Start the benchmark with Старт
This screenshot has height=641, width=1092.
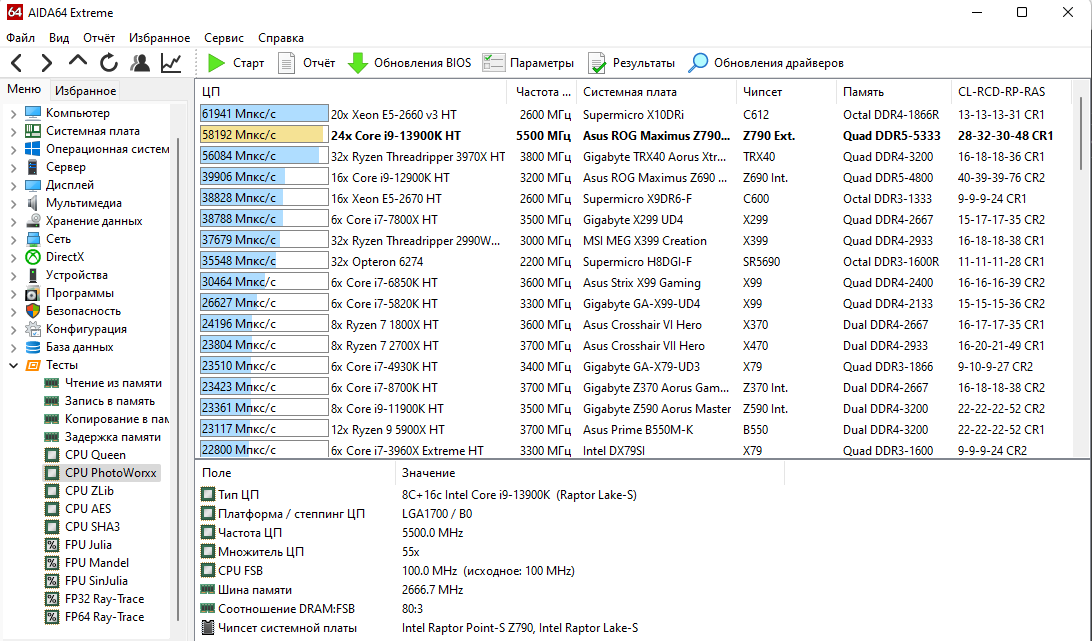tap(236, 63)
